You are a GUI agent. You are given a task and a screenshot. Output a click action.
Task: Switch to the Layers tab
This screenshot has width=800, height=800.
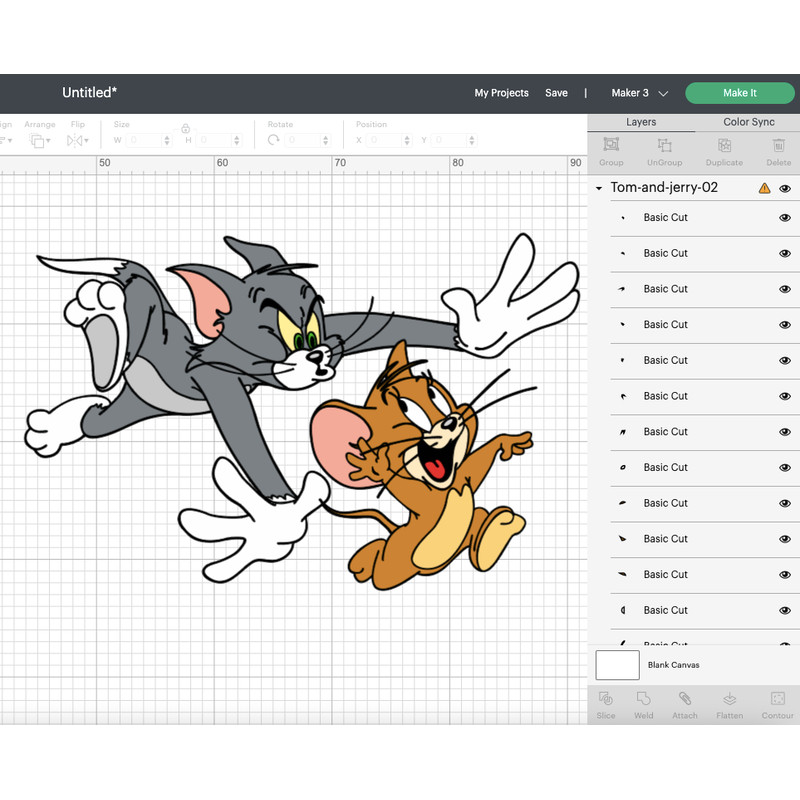pyautogui.click(x=641, y=121)
